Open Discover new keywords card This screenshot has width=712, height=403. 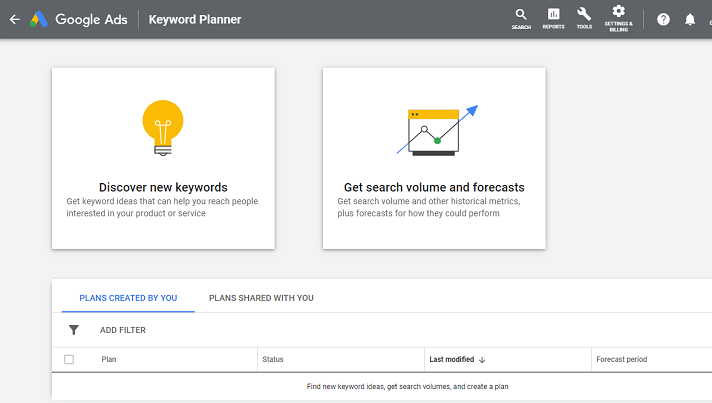[163, 158]
